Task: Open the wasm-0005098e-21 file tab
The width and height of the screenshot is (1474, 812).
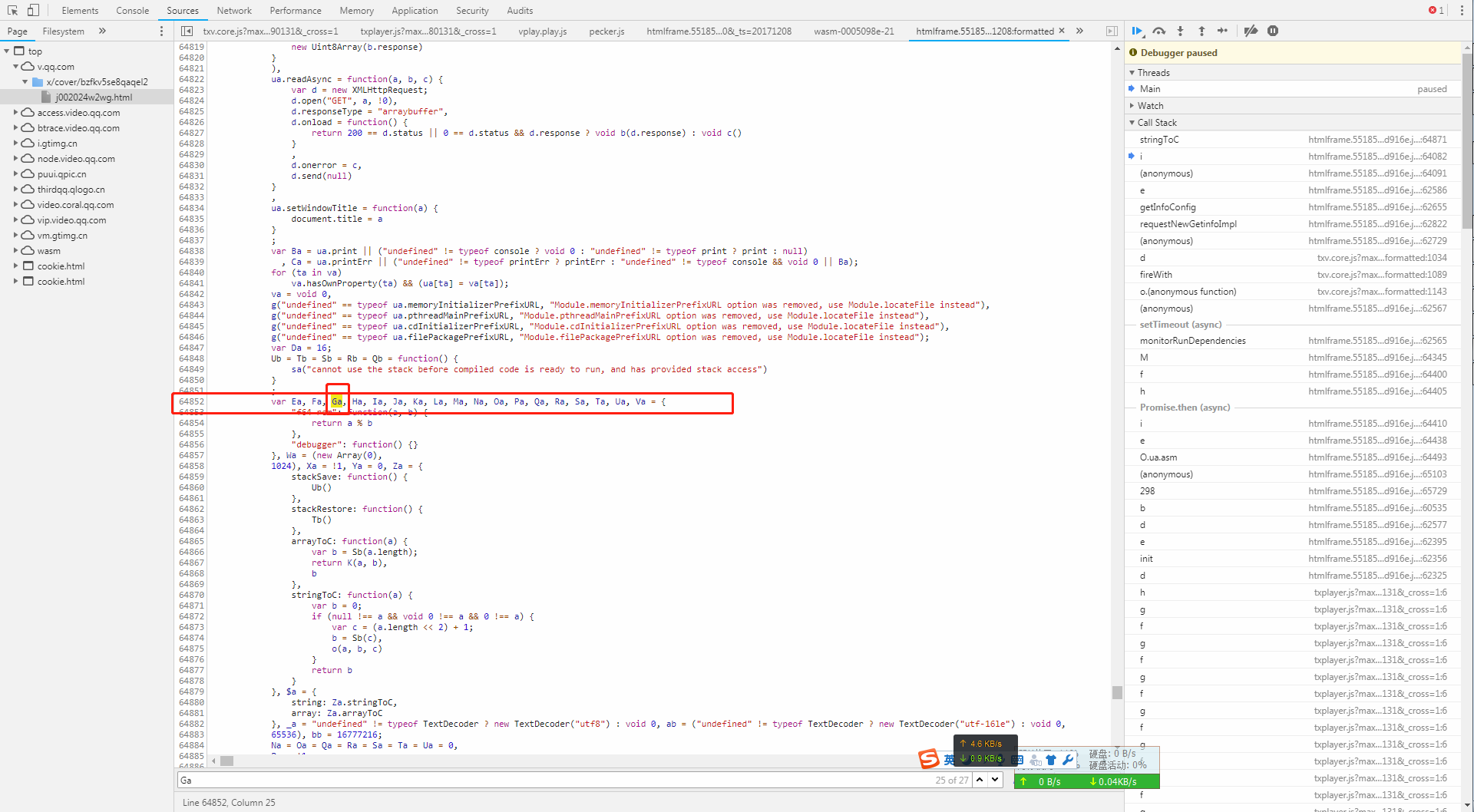Action: click(854, 31)
